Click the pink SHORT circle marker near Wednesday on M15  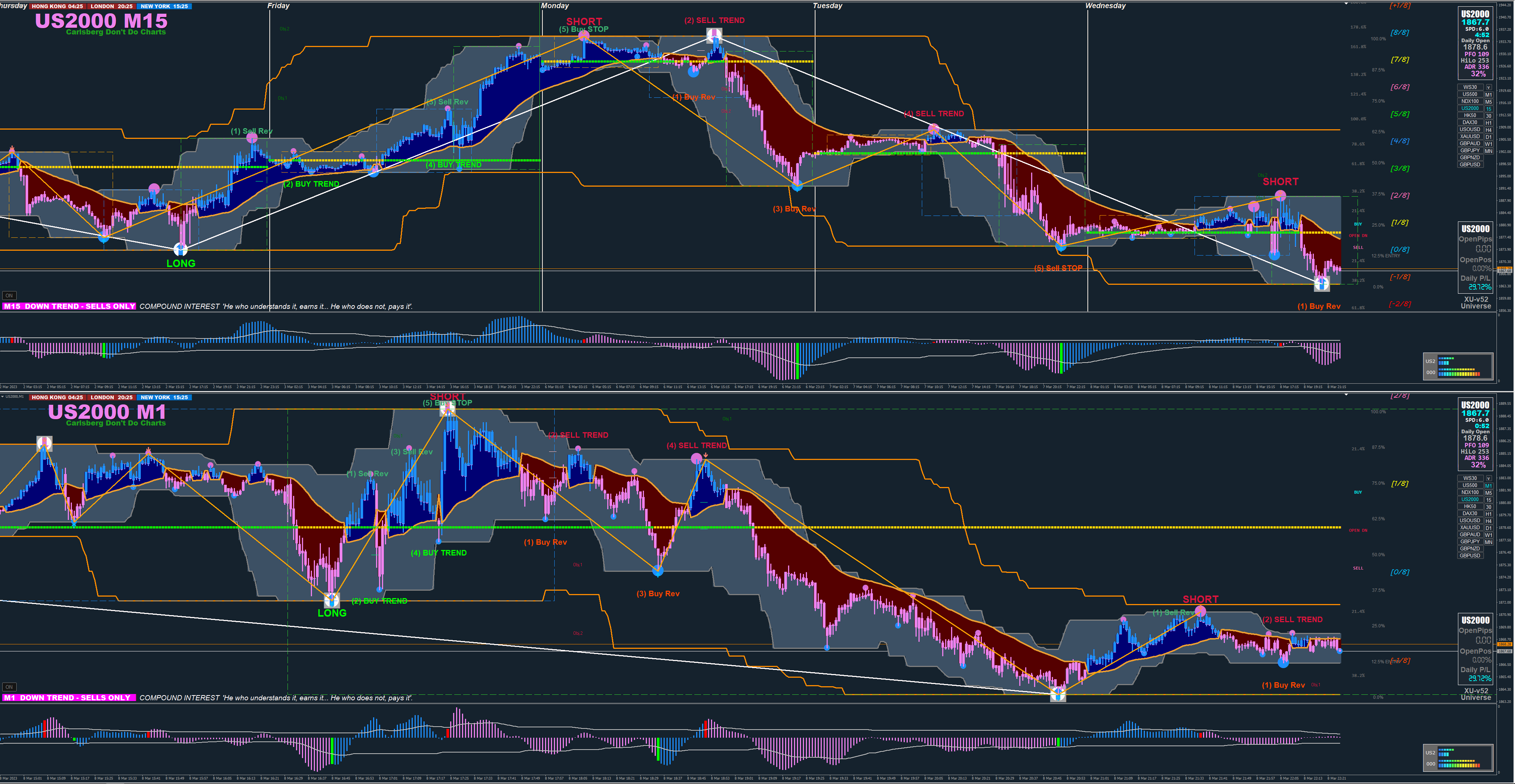tap(1280, 195)
